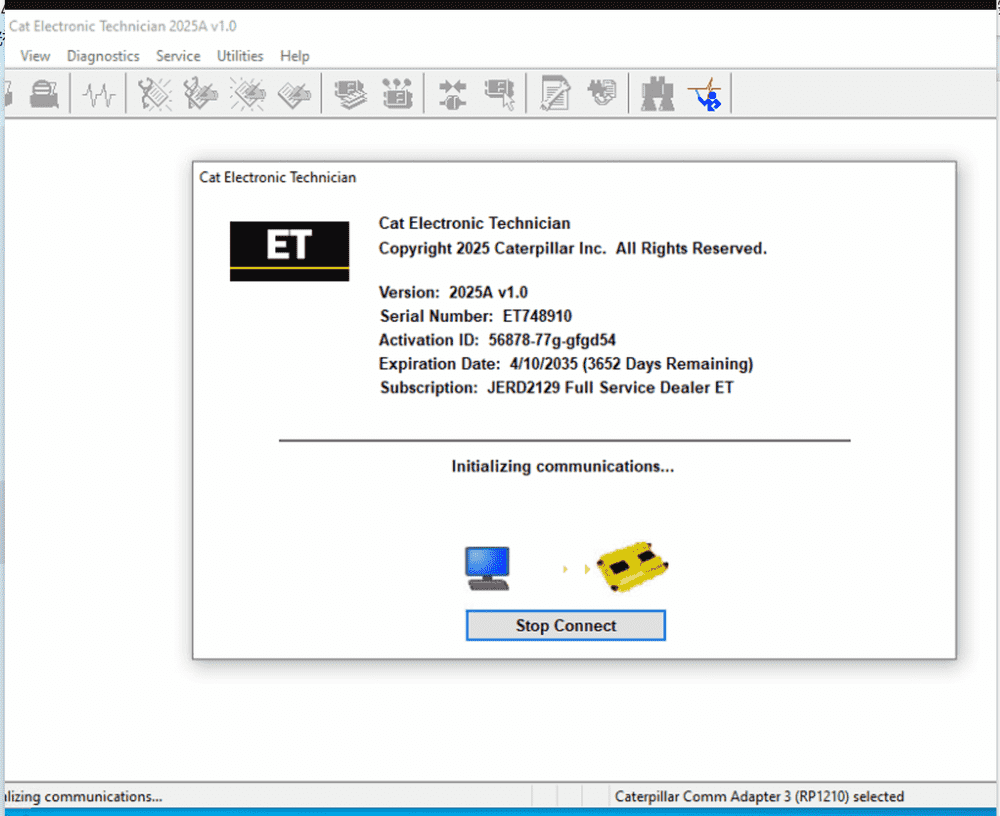Open Logged Event Codes toolbar icon
Screen dimensions: 1000x816
point(293,95)
